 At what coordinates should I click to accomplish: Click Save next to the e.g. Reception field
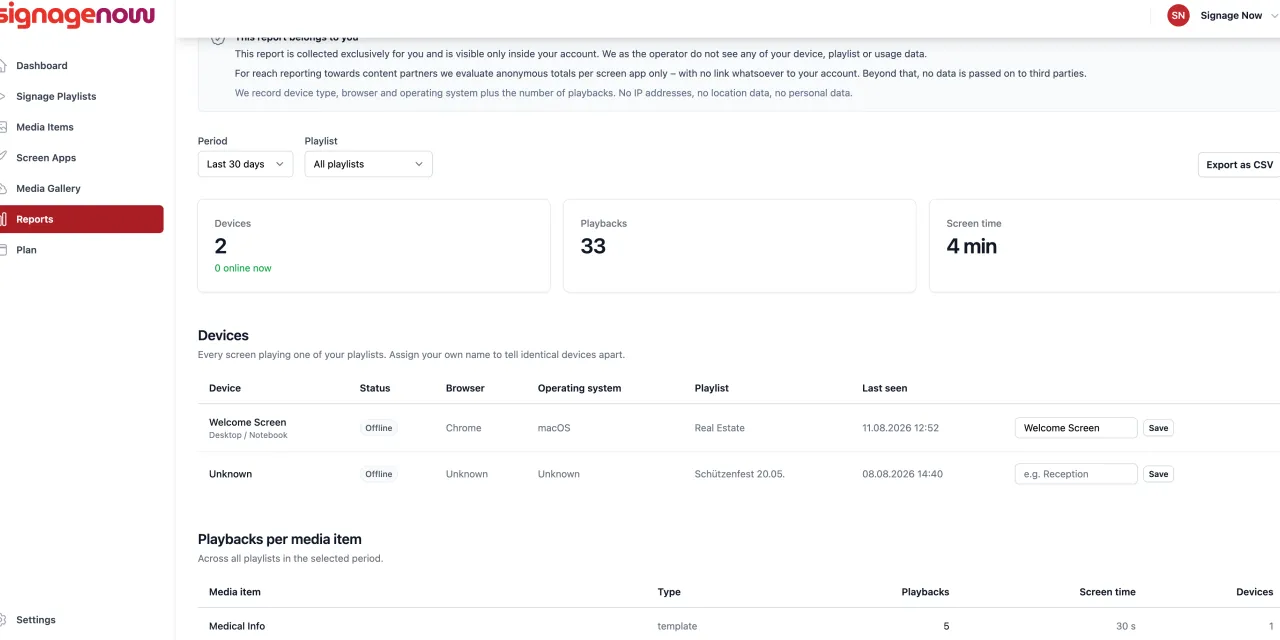(x=1158, y=474)
